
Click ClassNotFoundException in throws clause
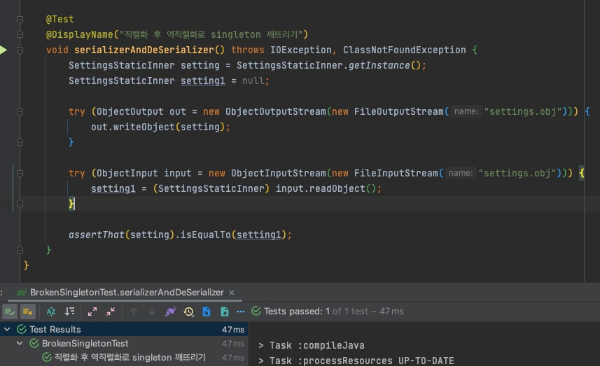coord(404,50)
